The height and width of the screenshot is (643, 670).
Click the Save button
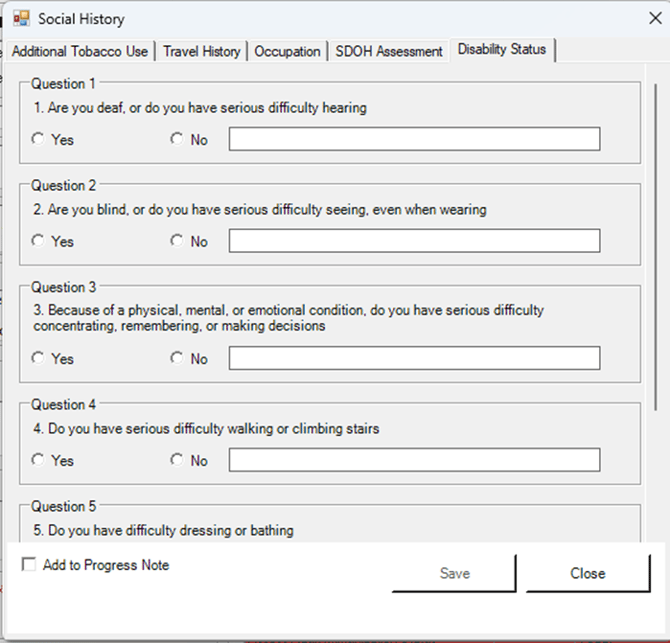coord(454,573)
